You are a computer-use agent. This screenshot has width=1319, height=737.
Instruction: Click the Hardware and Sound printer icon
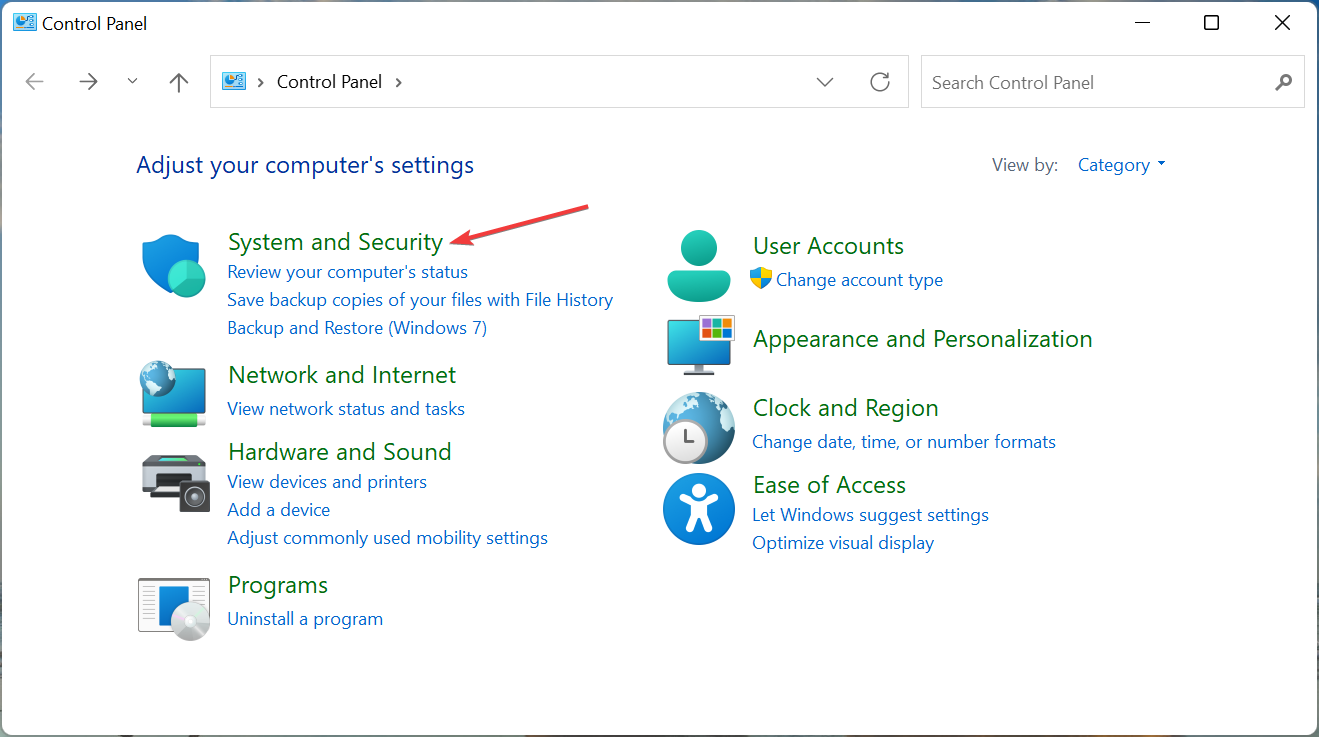(174, 482)
